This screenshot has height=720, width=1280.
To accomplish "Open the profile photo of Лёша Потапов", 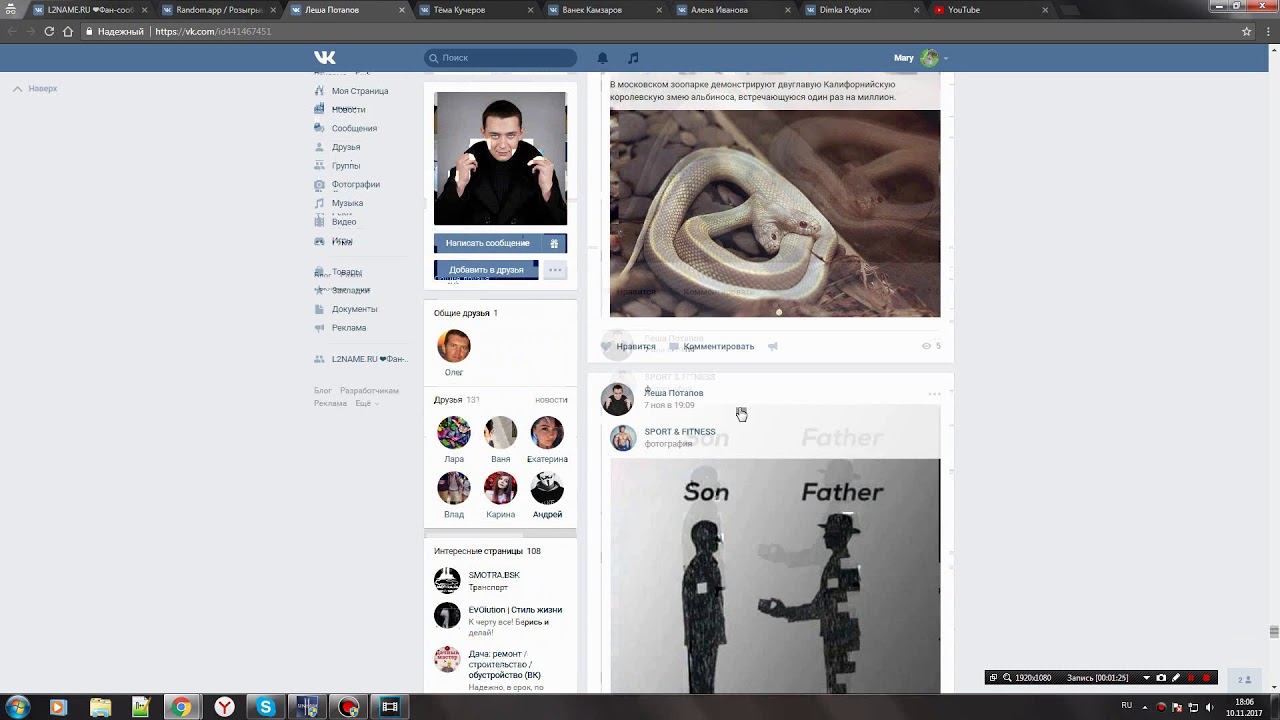I will point(500,159).
